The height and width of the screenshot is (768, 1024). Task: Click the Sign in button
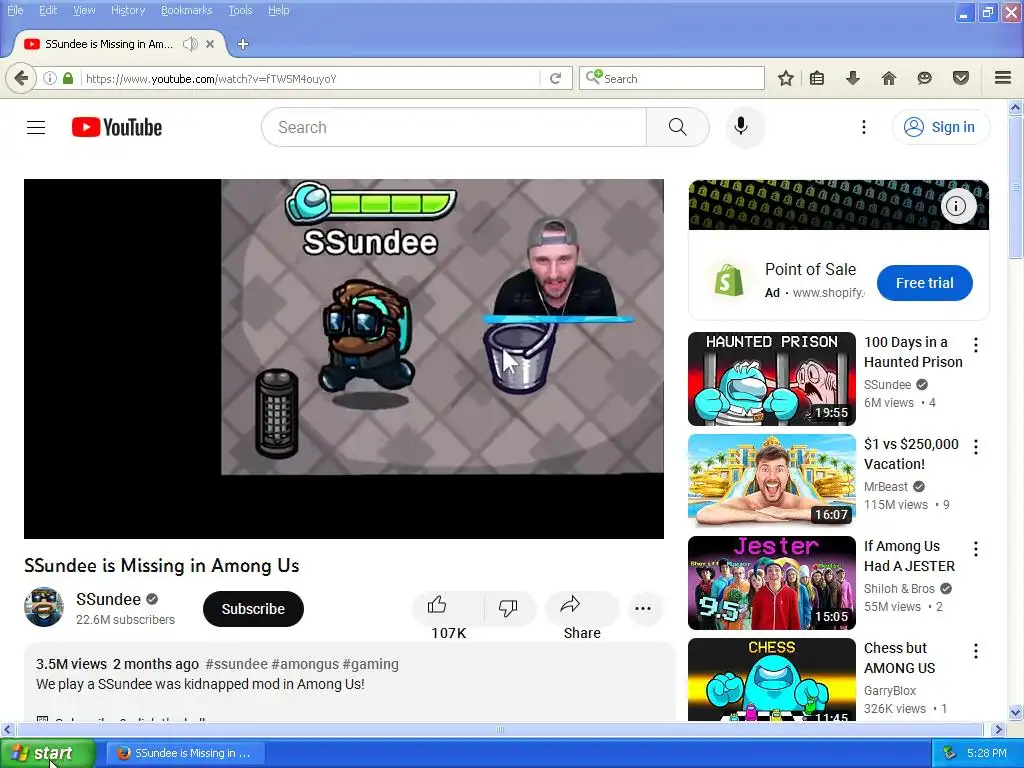click(940, 127)
